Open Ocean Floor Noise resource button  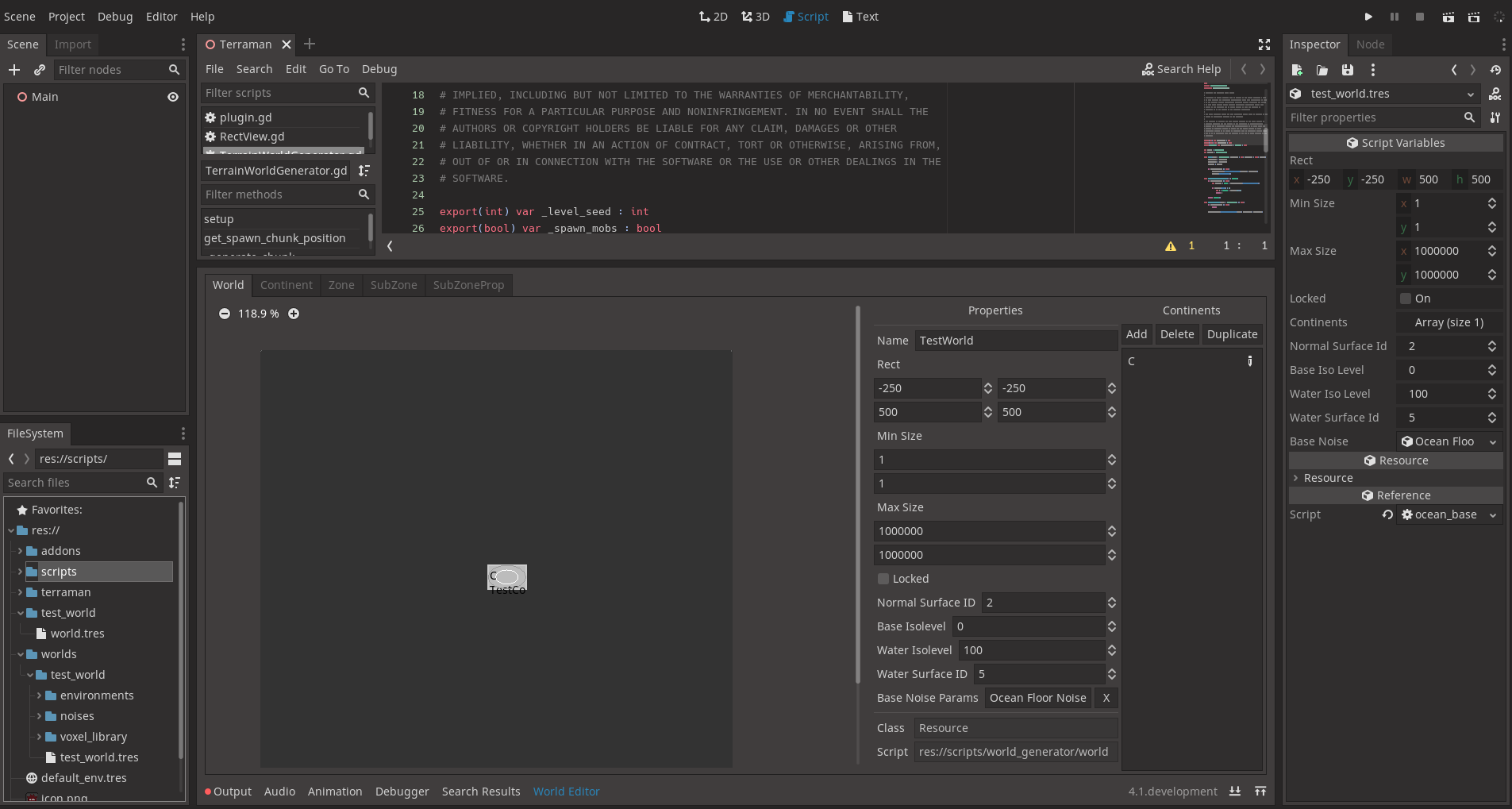pos(1037,698)
